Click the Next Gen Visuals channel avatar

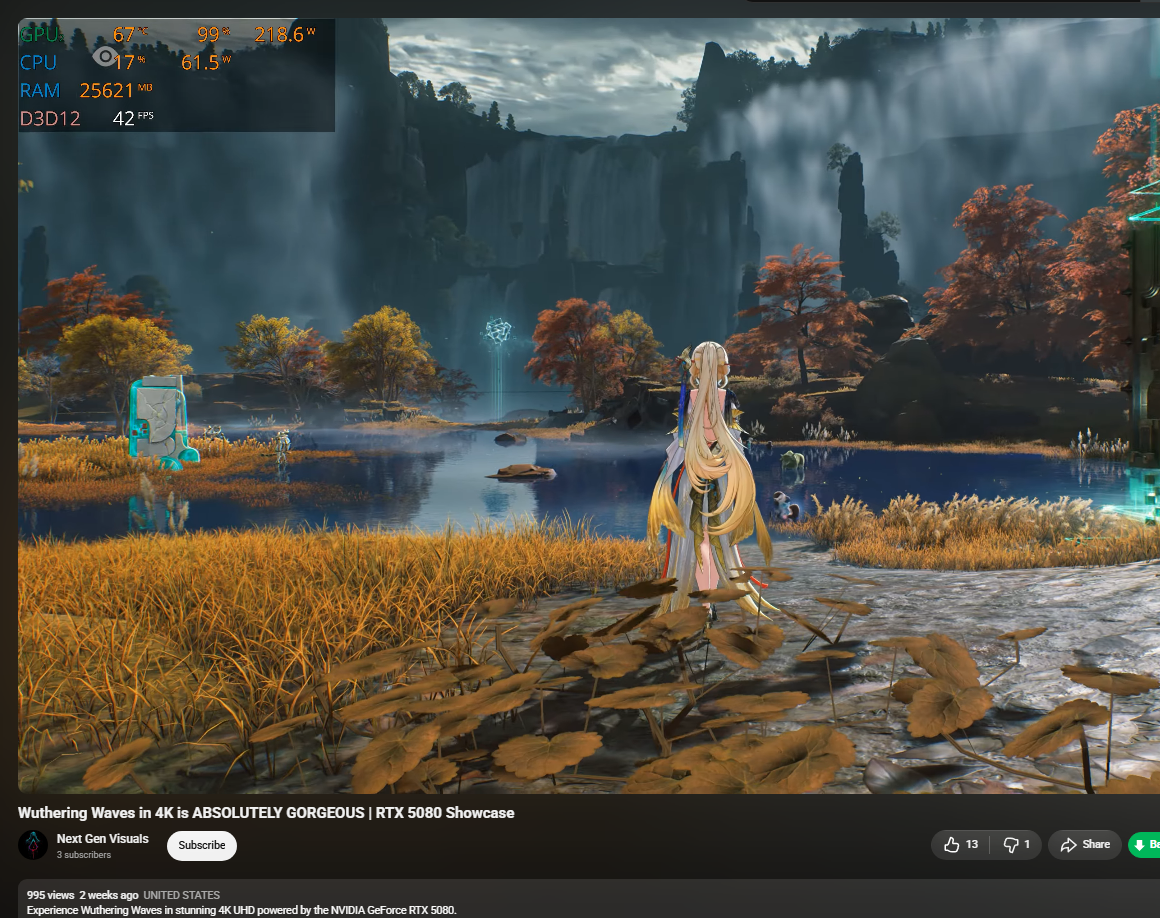pyautogui.click(x=33, y=845)
